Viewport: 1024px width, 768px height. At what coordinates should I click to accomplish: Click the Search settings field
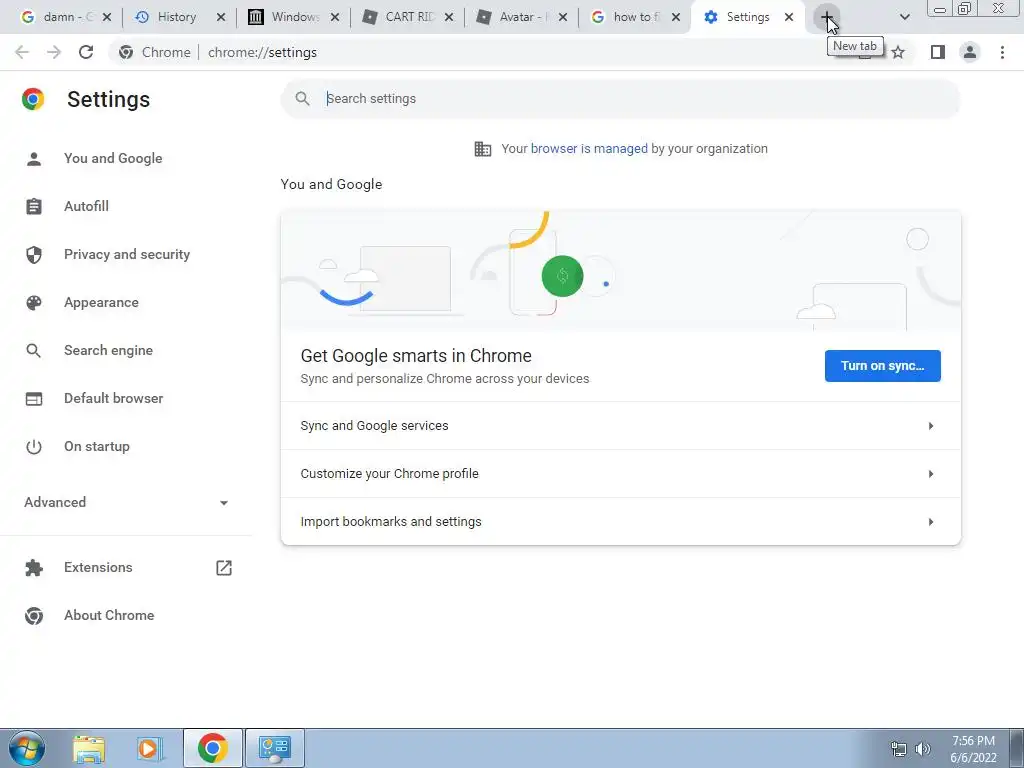pos(620,99)
